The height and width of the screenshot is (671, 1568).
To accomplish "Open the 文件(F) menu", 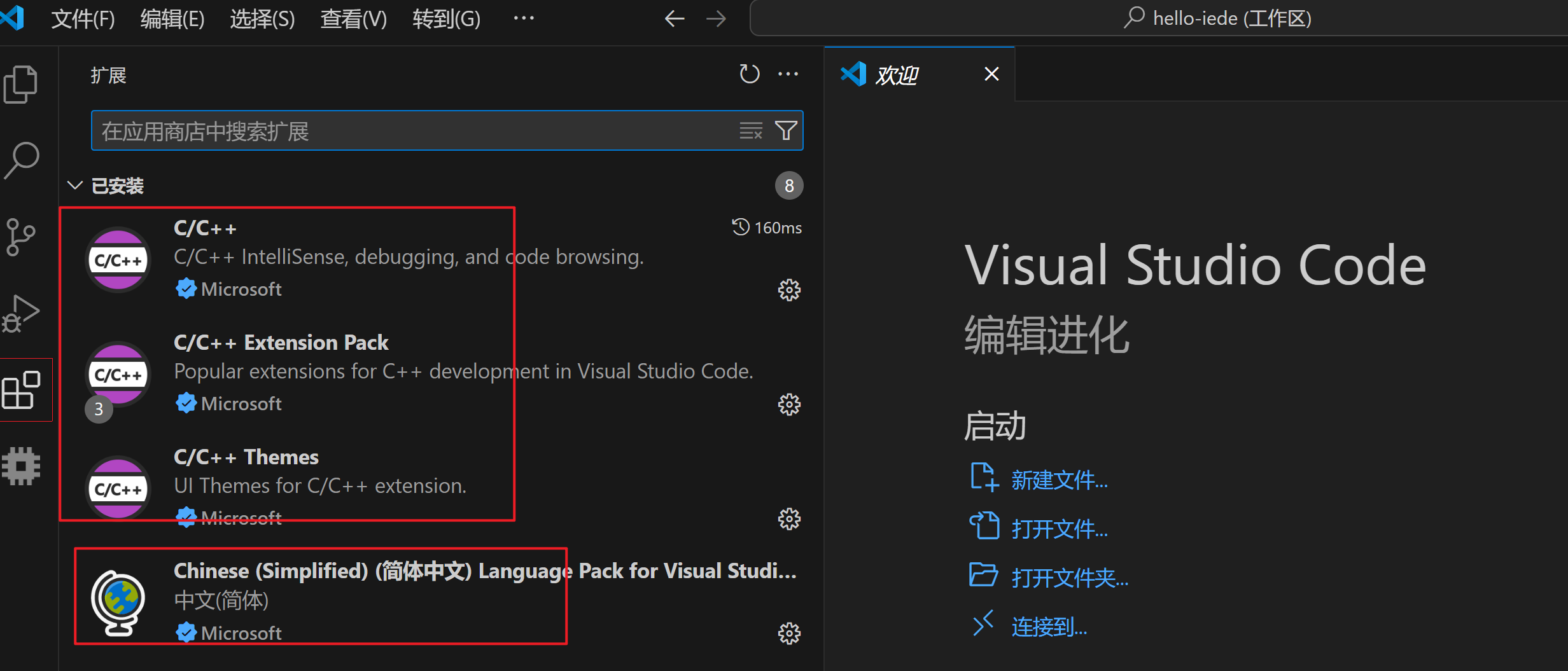I will pyautogui.click(x=83, y=19).
